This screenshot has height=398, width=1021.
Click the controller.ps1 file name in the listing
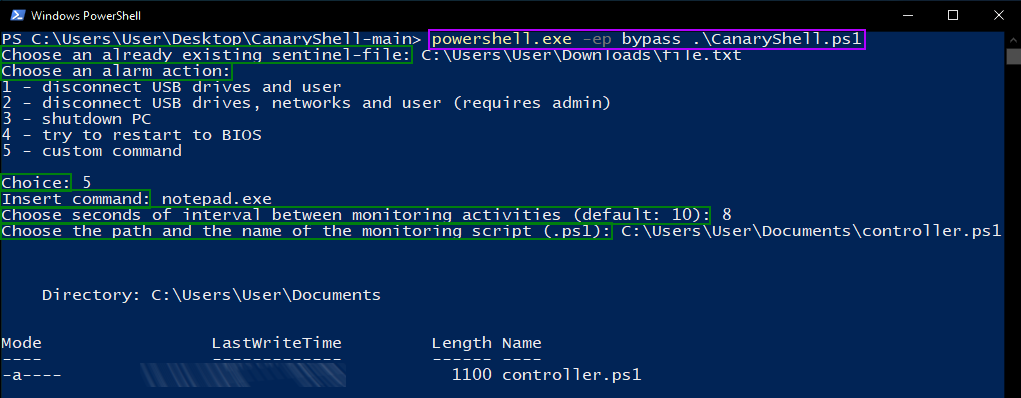pos(572,375)
